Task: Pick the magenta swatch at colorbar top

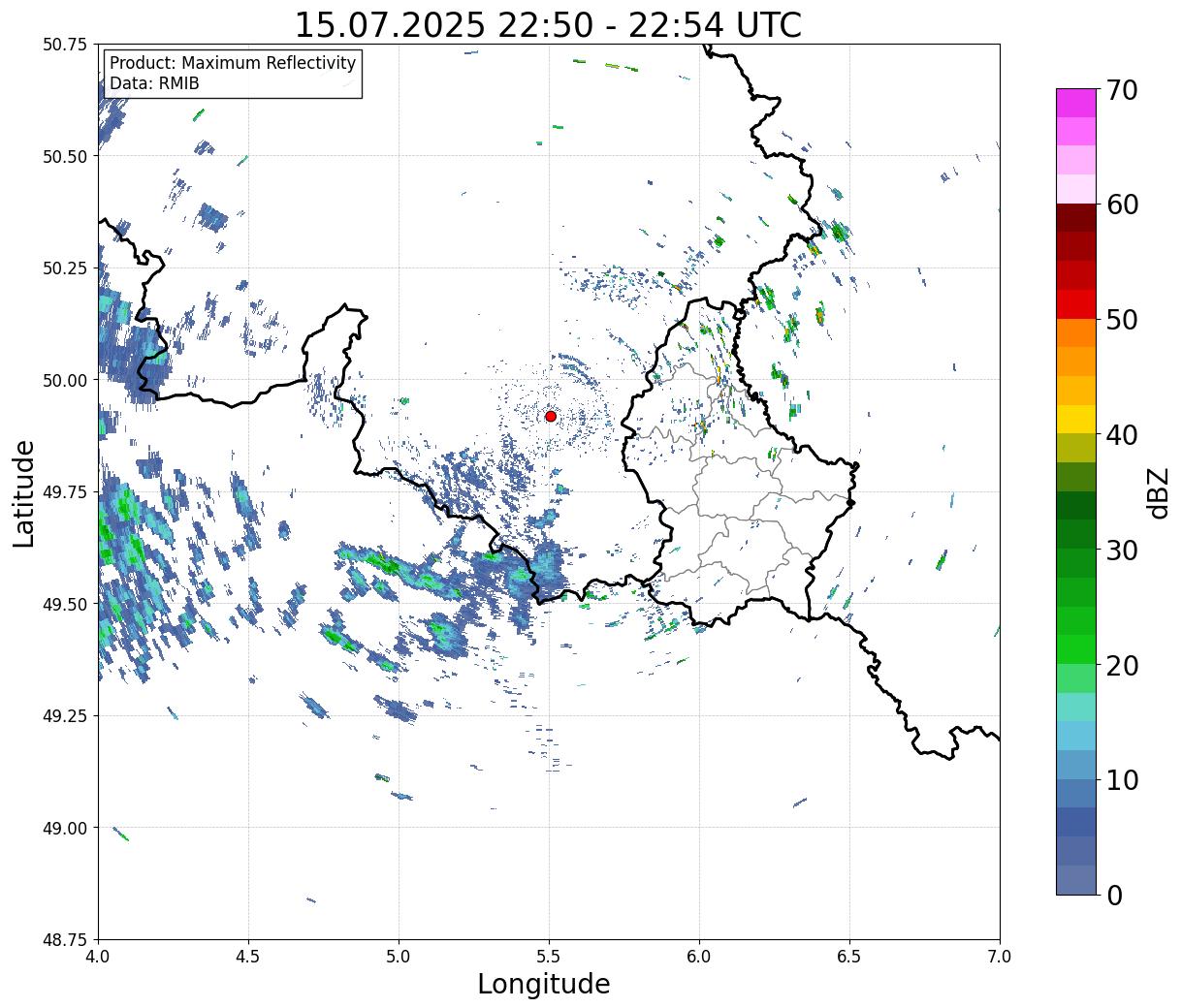Action: tap(1076, 104)
